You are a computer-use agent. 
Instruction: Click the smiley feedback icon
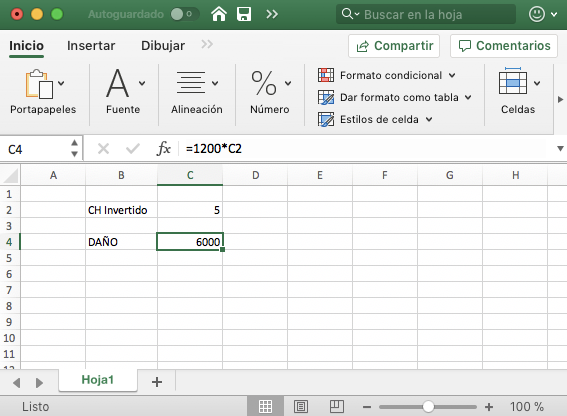coord(537,14)
